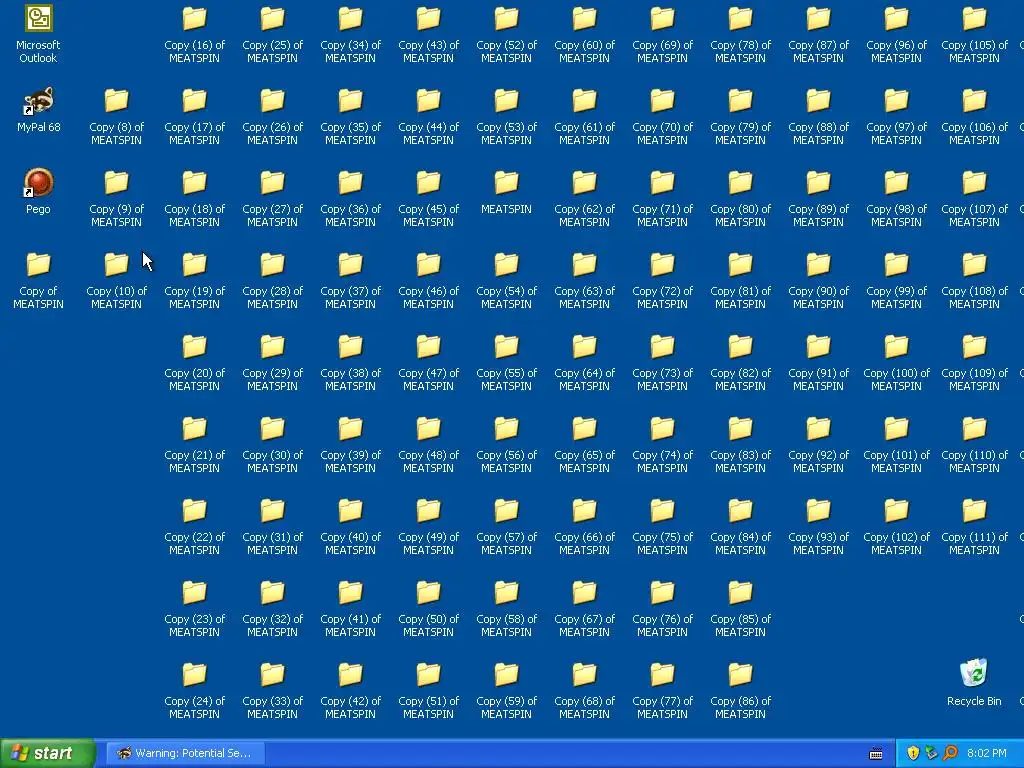The height and width of the screenshot is (768, 1024).
Task: Click the magnifying glass tray icon
Action: (x=950, y=753)
